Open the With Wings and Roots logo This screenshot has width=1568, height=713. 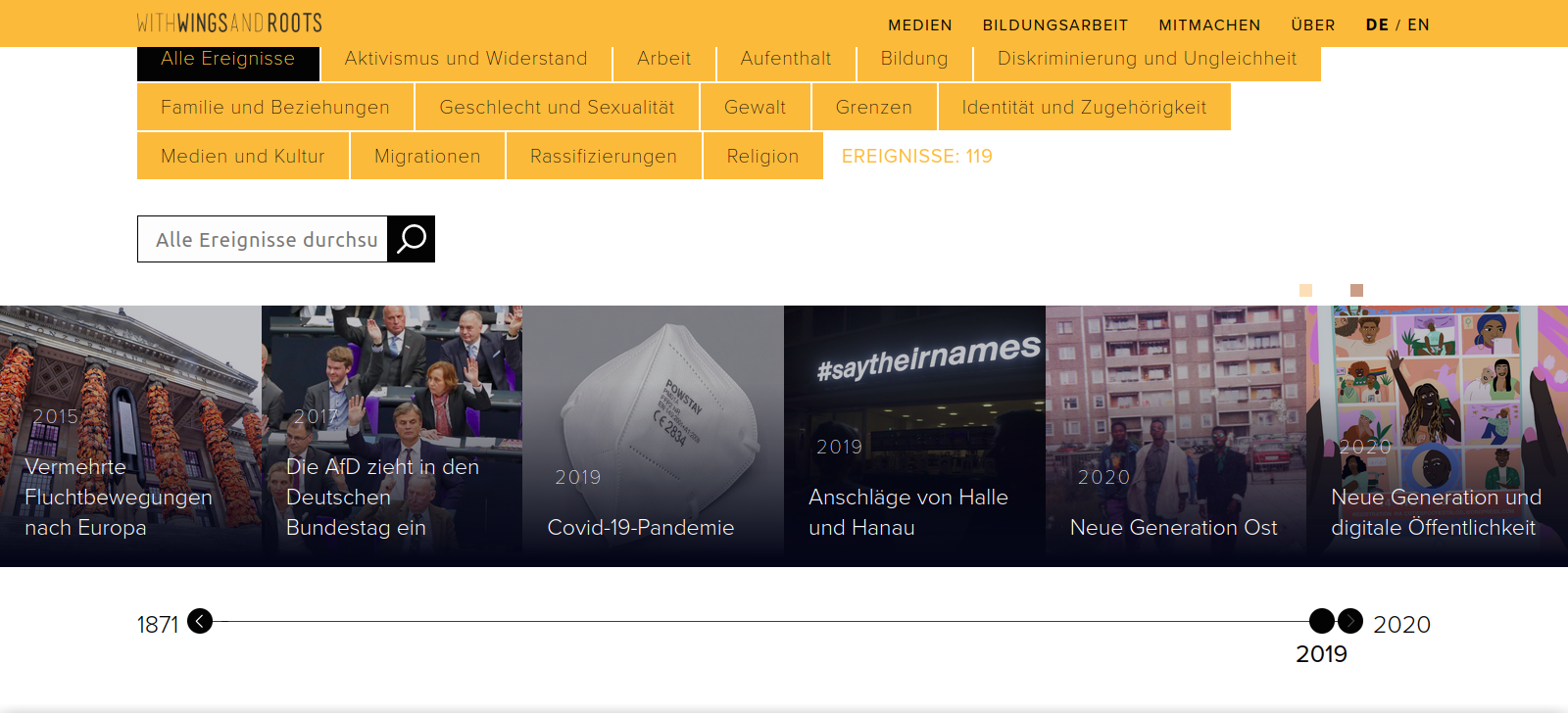[x=229, y=23]
